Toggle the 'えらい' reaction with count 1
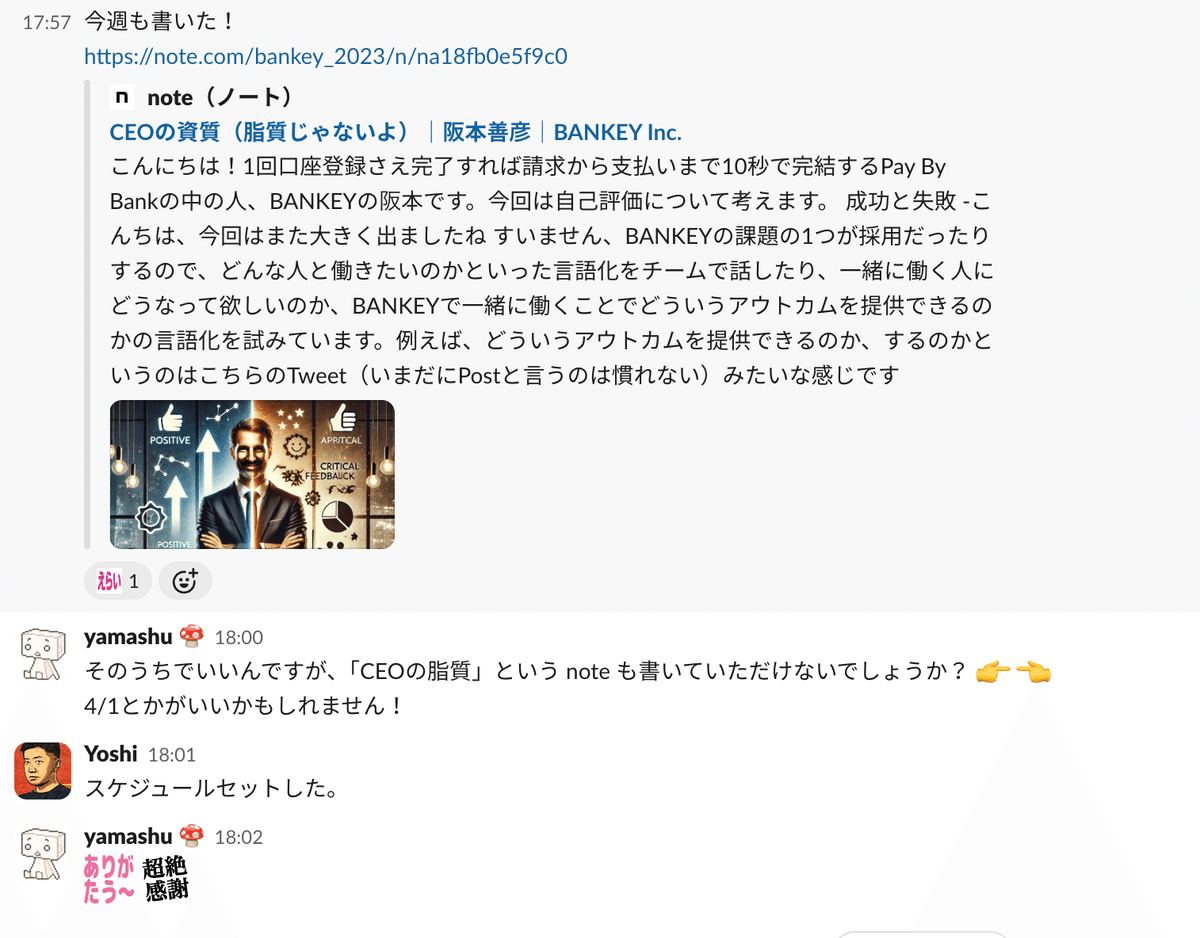 pos(117,580)
